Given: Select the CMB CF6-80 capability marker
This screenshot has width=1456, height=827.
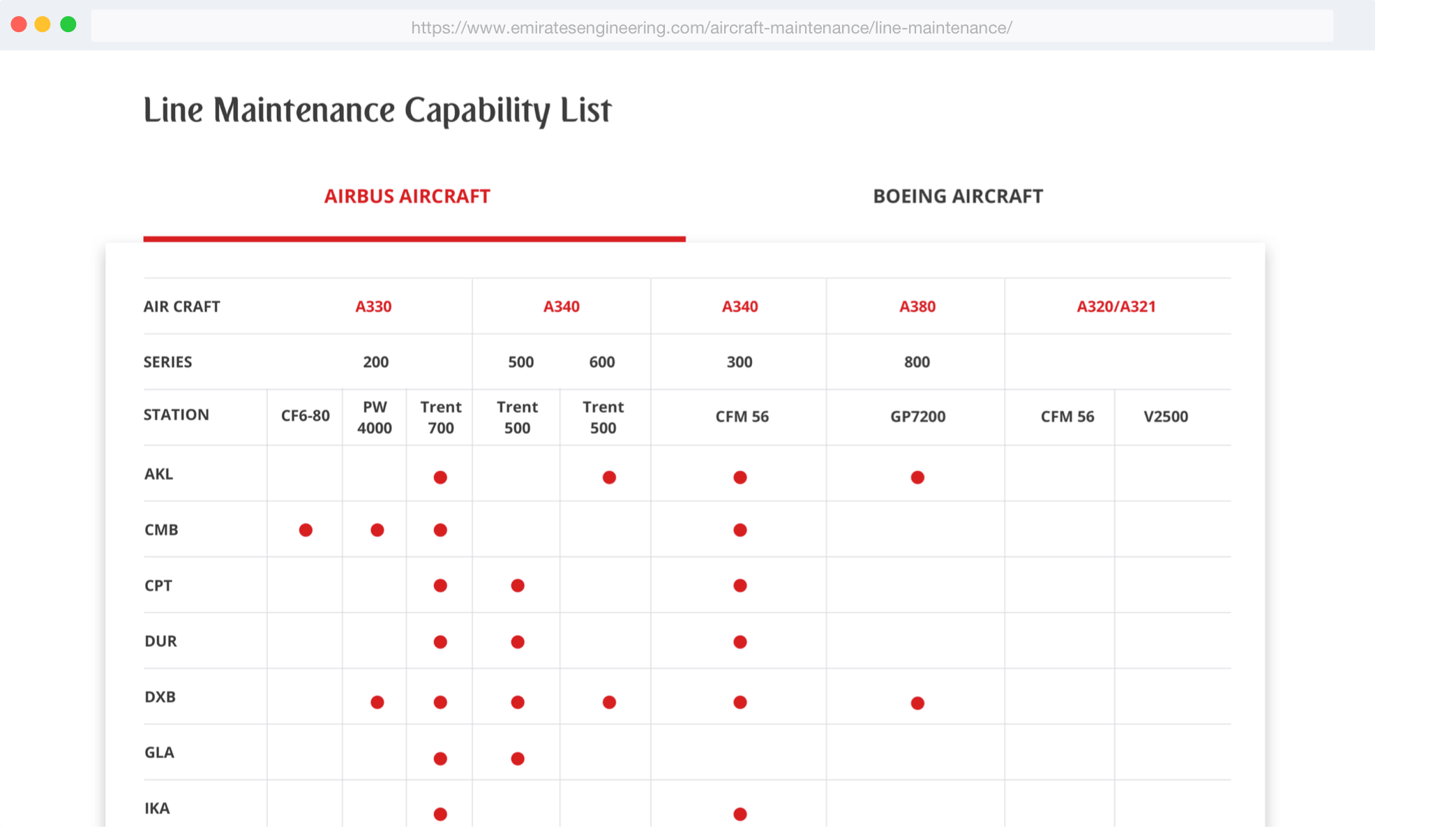Looking at the screenshot, I should click(305, 530).
